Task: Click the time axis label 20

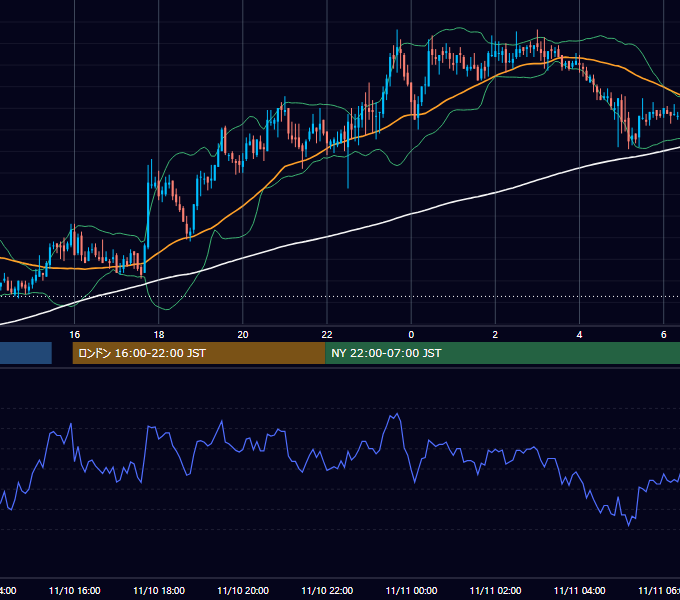Action: [243, 335]
